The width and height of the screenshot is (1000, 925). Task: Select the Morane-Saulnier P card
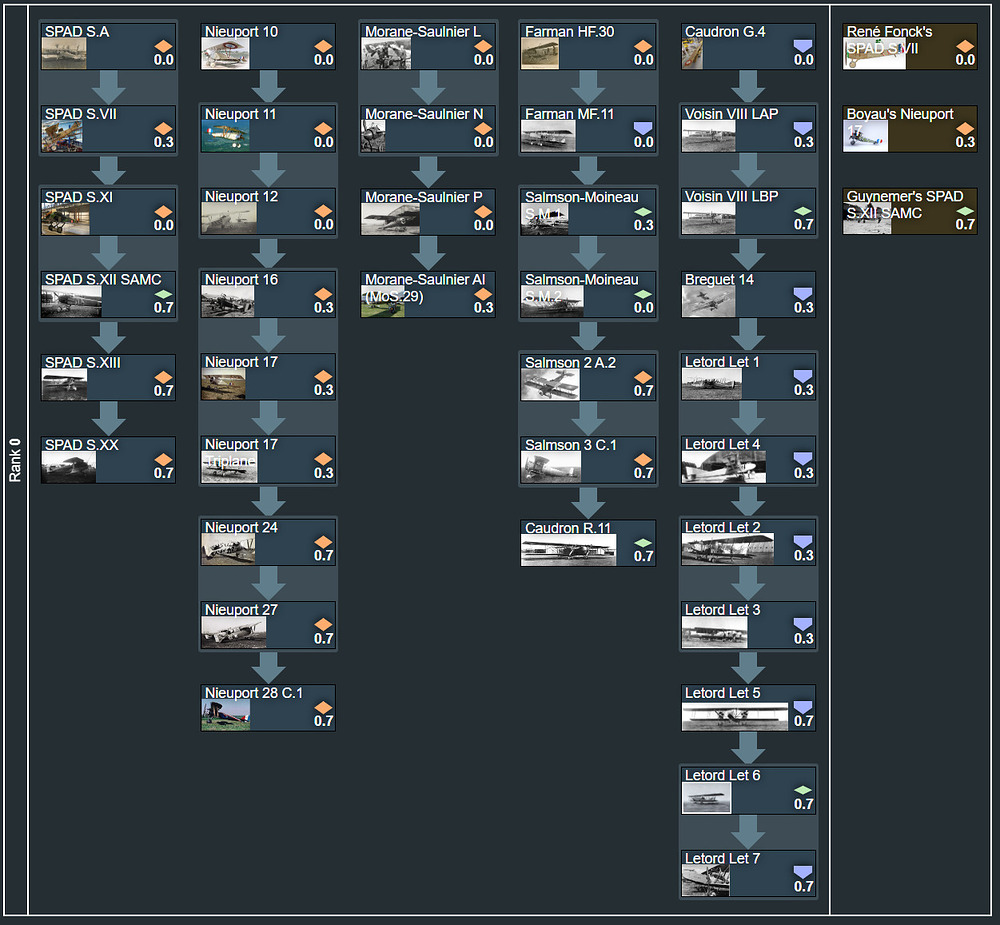point(429,212)
